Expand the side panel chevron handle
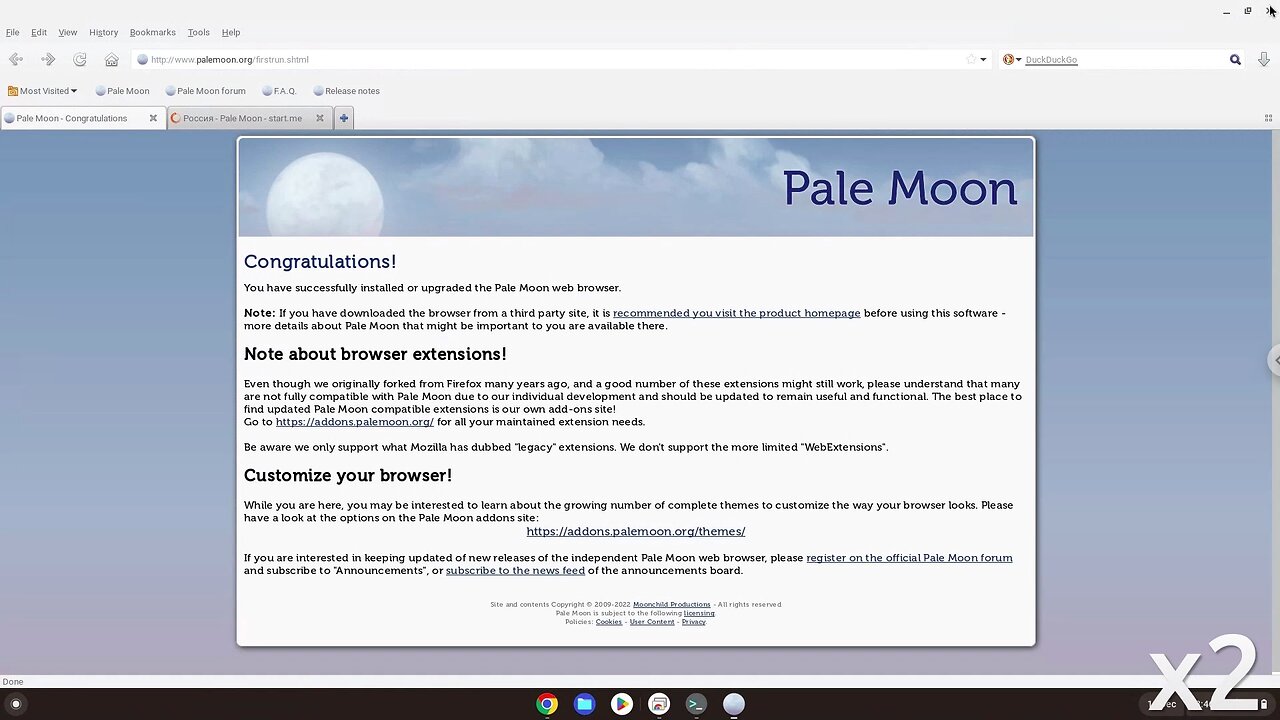This screenshot has height=720, width=1280. tap(1275, 360)
